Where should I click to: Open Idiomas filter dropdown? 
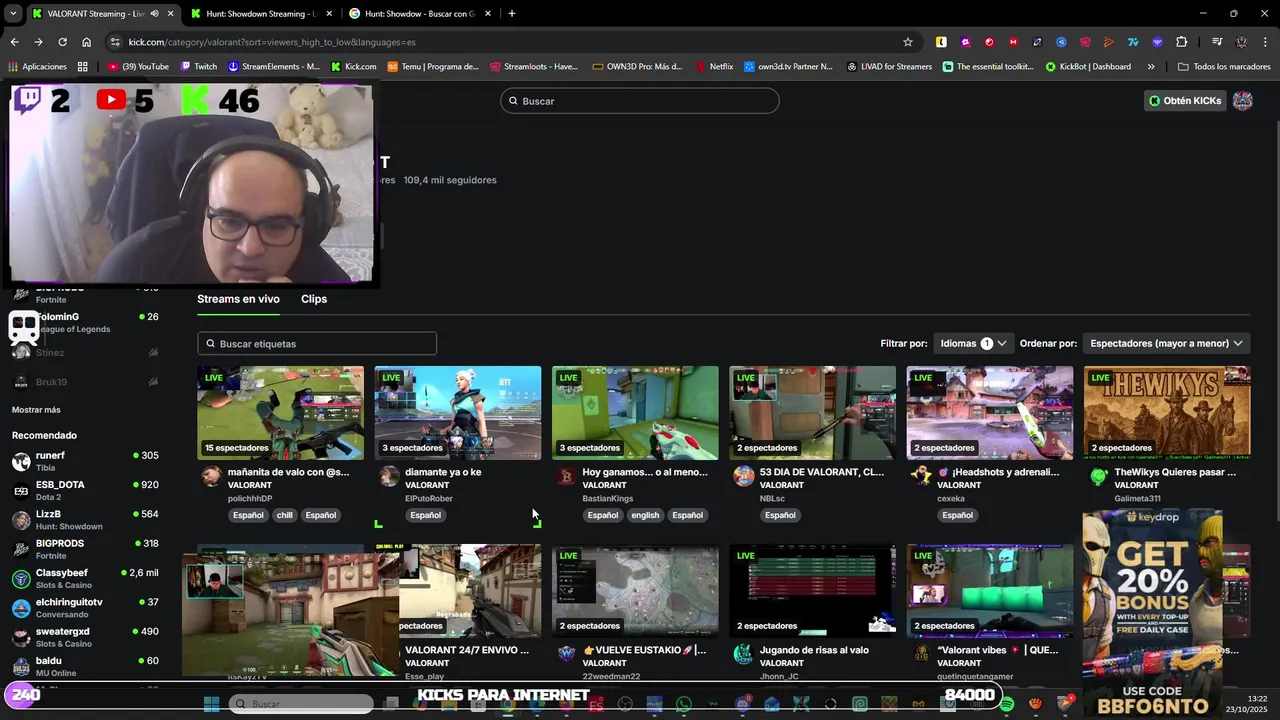click(x=973, y=343)
